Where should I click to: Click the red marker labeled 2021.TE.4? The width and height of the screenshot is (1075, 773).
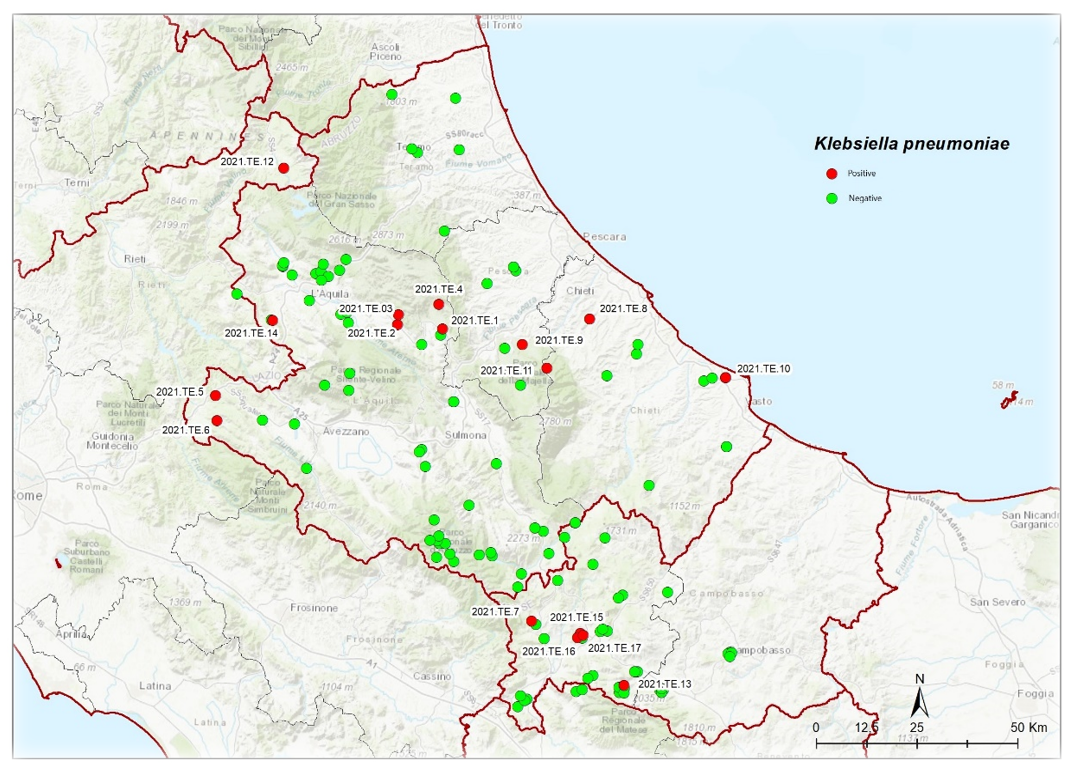click(438, 304)
